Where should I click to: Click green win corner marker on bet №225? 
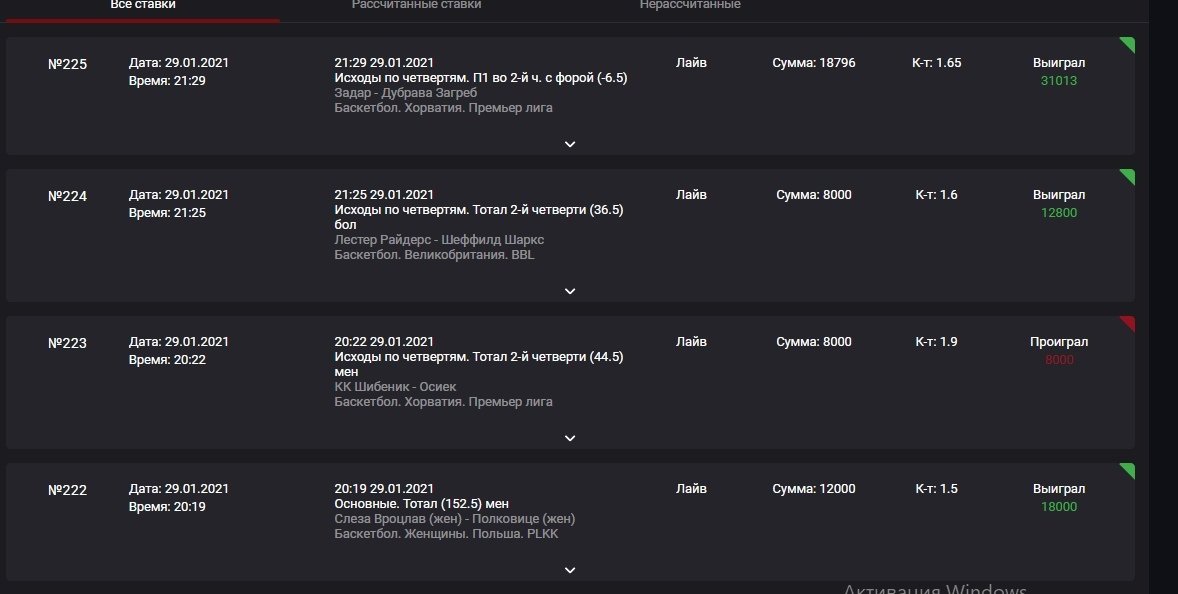(1128, 43)
